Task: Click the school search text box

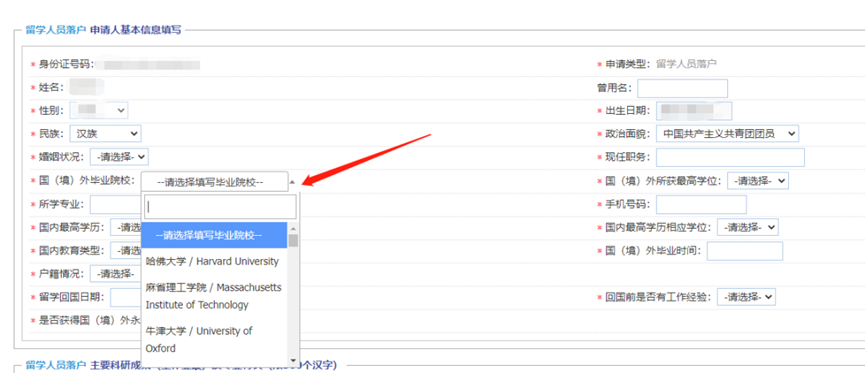Action: 220,207
